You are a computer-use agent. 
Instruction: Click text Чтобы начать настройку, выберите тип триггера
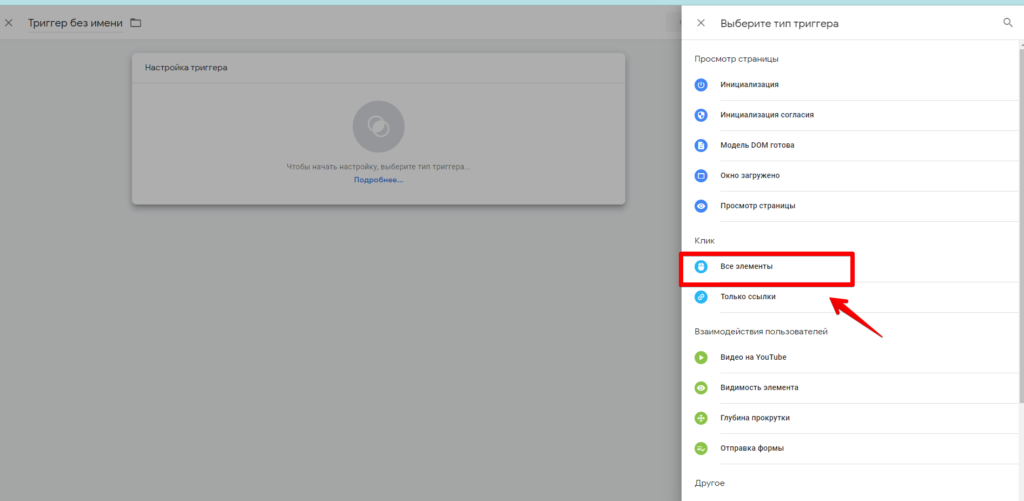tap(378, 167)
